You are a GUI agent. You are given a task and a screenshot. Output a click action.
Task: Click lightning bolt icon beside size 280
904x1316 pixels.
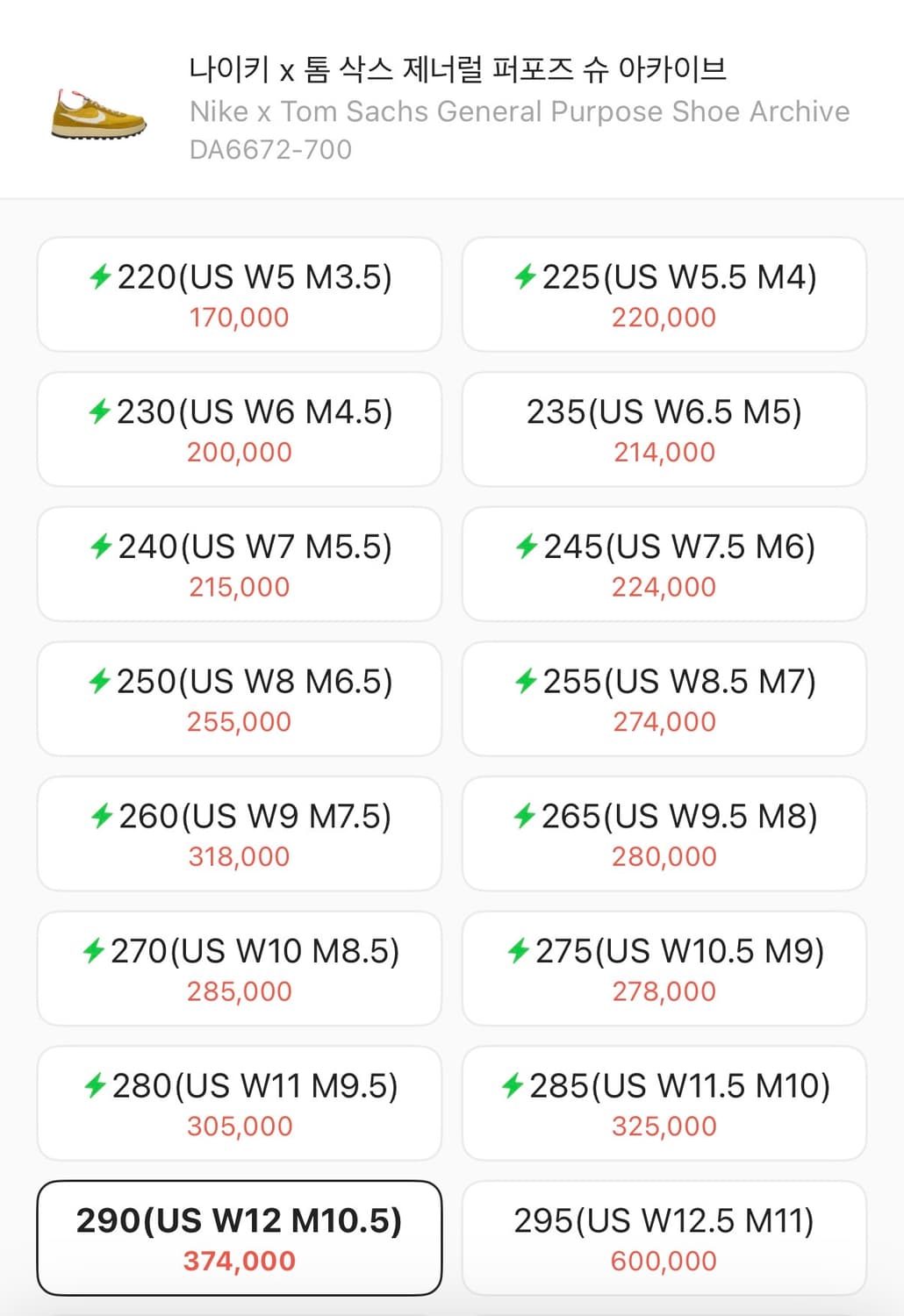tap(95, 1086)
